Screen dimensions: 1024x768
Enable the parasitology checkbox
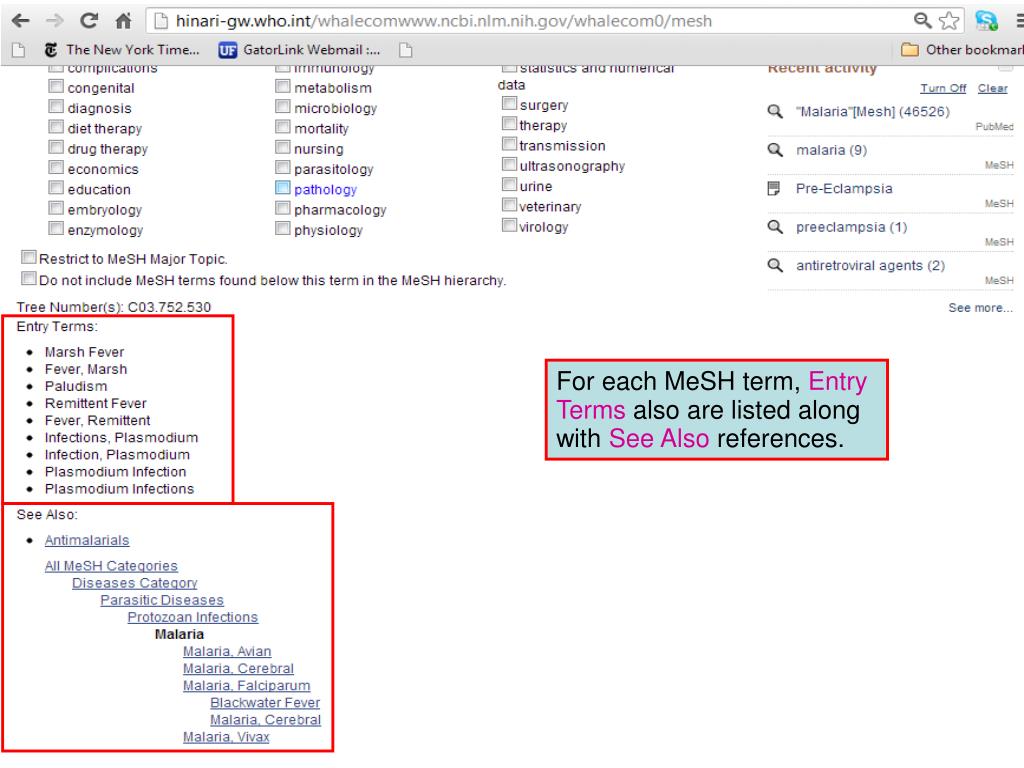tap(283, 168)
